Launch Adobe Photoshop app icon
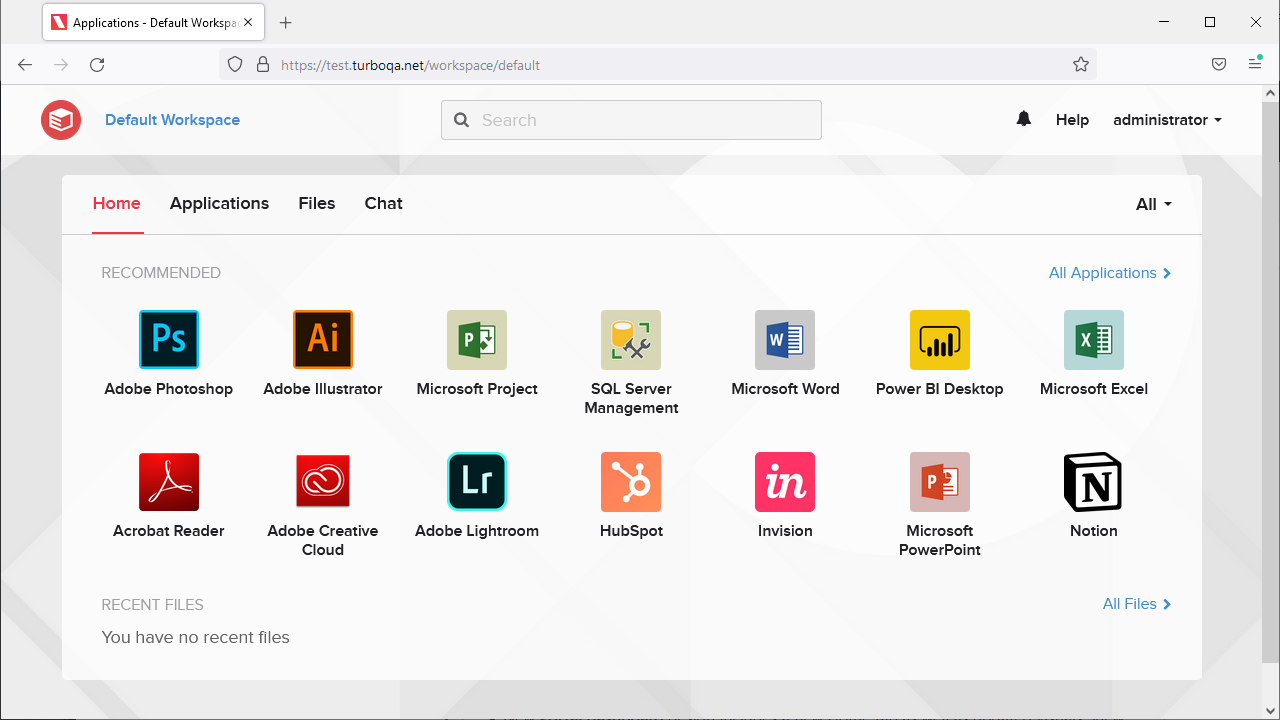Viewport: 1280px width, 720px height. pyautogui.click(x=168, y=340)
